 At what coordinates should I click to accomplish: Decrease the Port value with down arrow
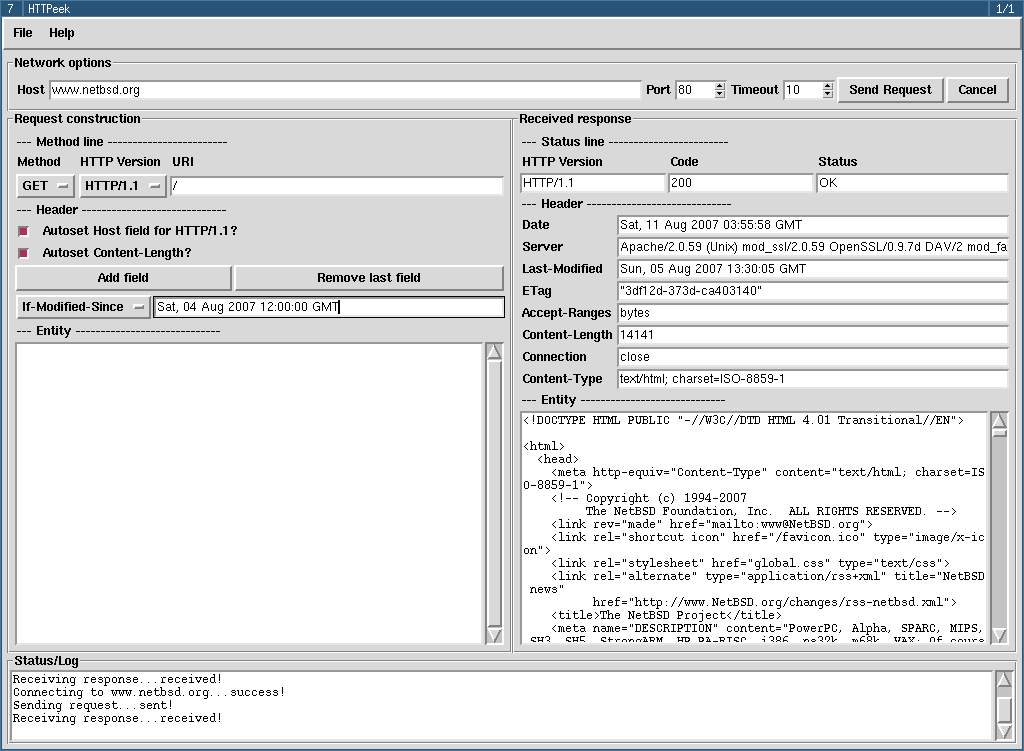(x=720, y=95)
